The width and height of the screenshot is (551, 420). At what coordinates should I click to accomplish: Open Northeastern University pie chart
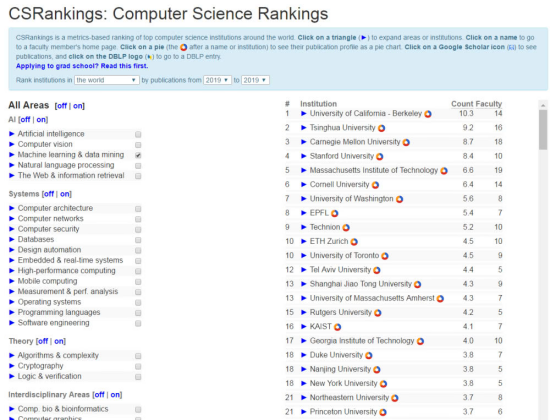tap(395, 398)
